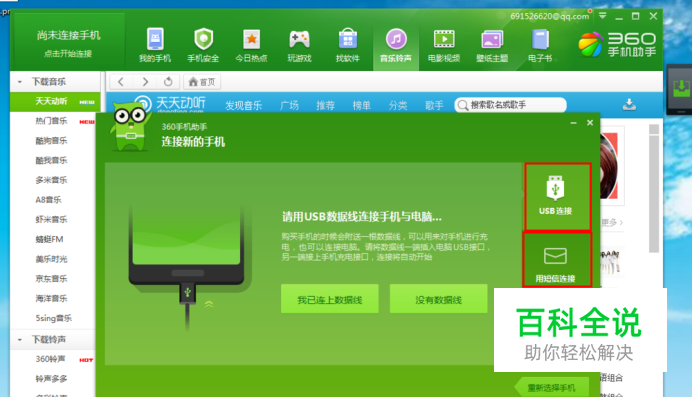The height and width of the screenshot is (397, 692).
Task: Refresh the page with reload icon
Action: tap(168, 82)
